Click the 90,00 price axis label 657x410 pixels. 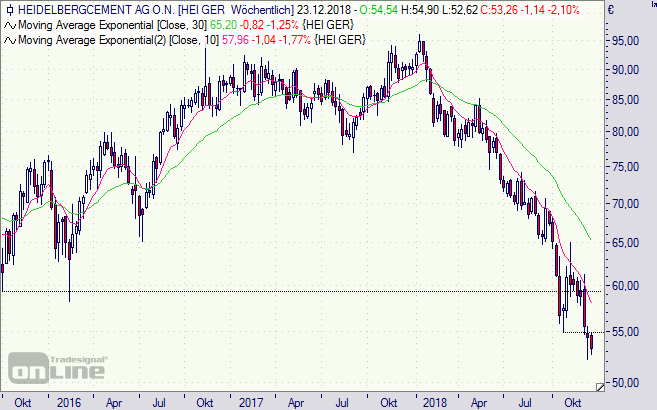pos(625,70)
